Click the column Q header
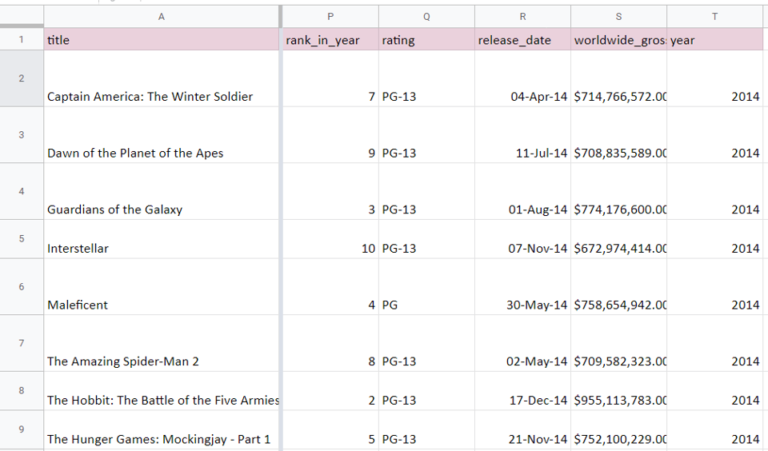The width and height of the screenshot is (768, 451). (427, 16)
